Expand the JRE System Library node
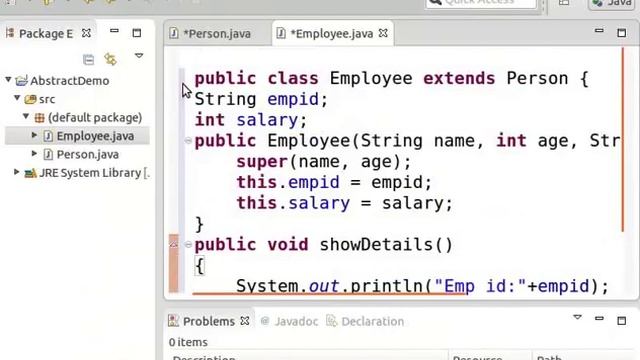 coord(17,172)
